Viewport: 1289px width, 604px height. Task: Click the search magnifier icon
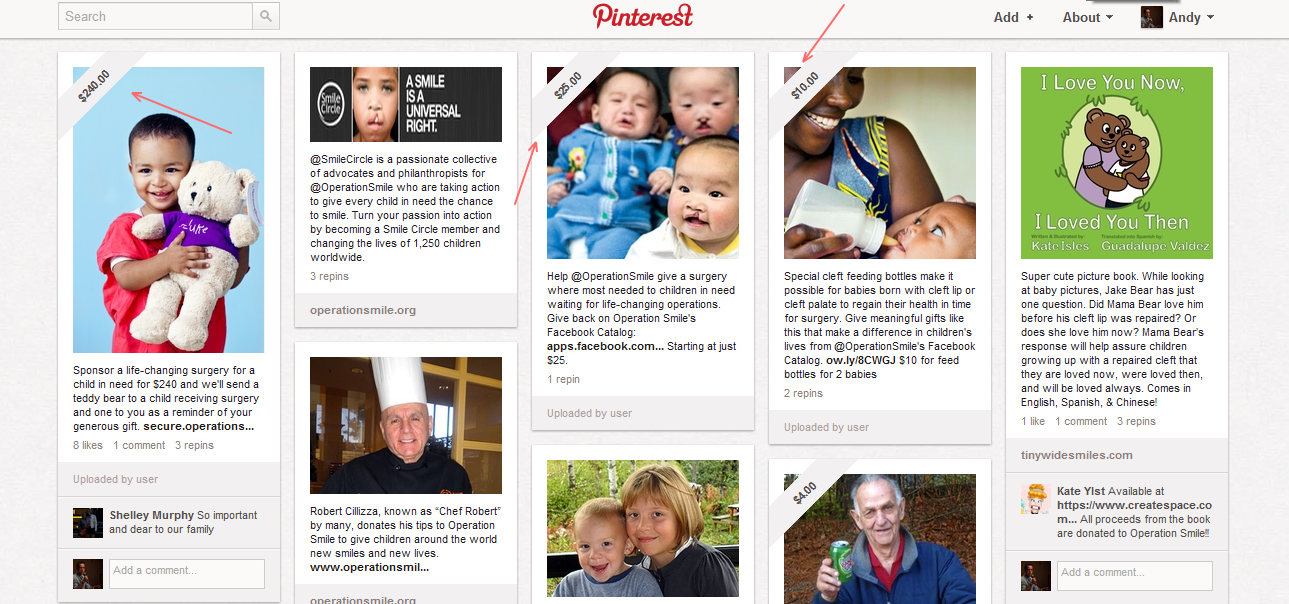266,16
